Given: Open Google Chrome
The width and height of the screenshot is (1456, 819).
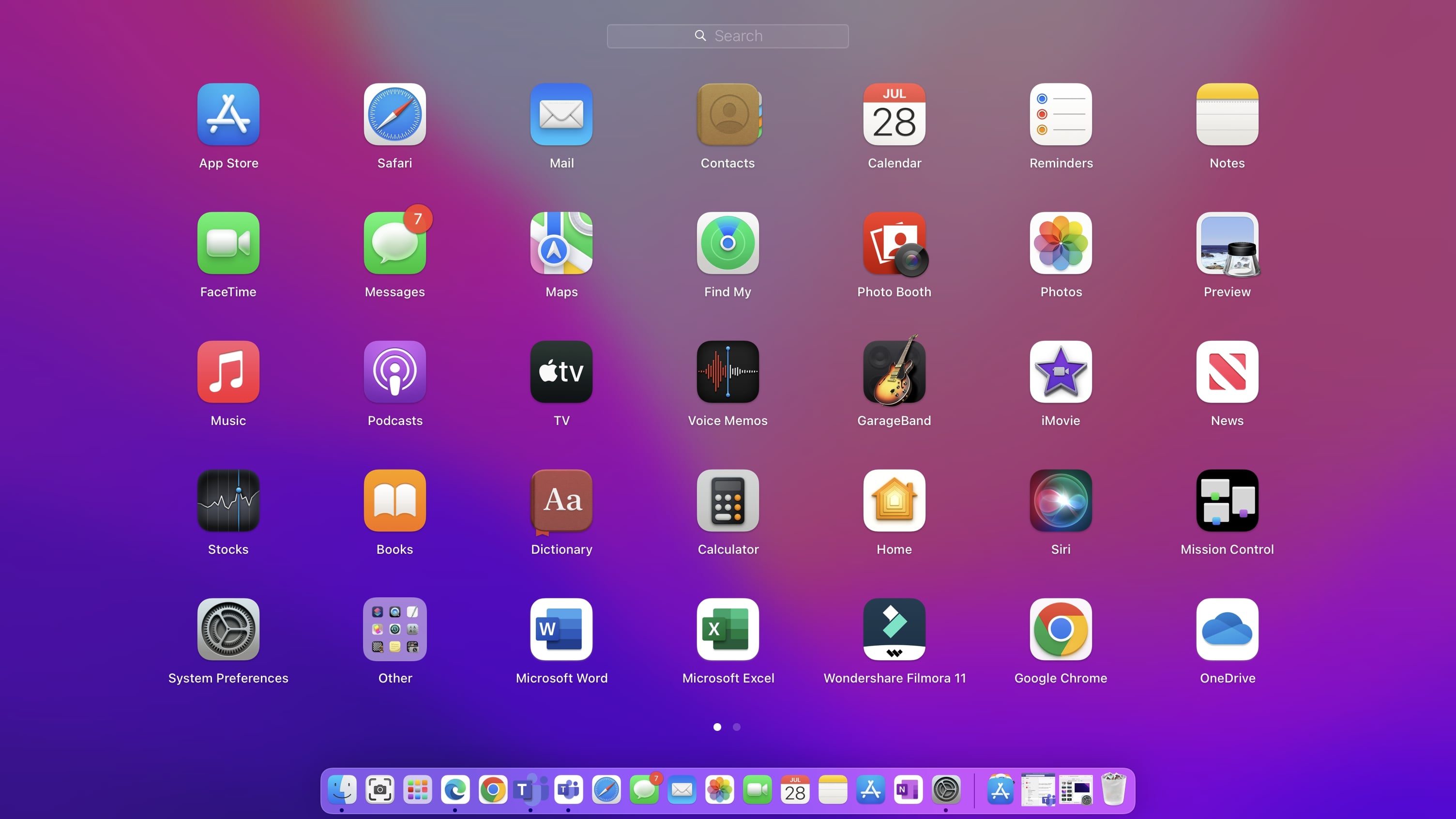Looking at the screenshot, I should coord(1060,629).
